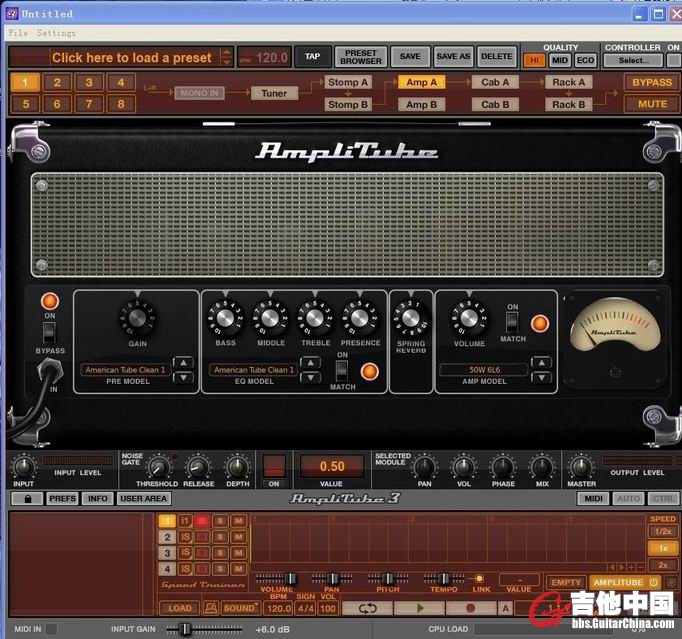The width and height of the screenshot is (682, 639).
Task: Toggle the EQ model MATCH switch
Action: 341,371
